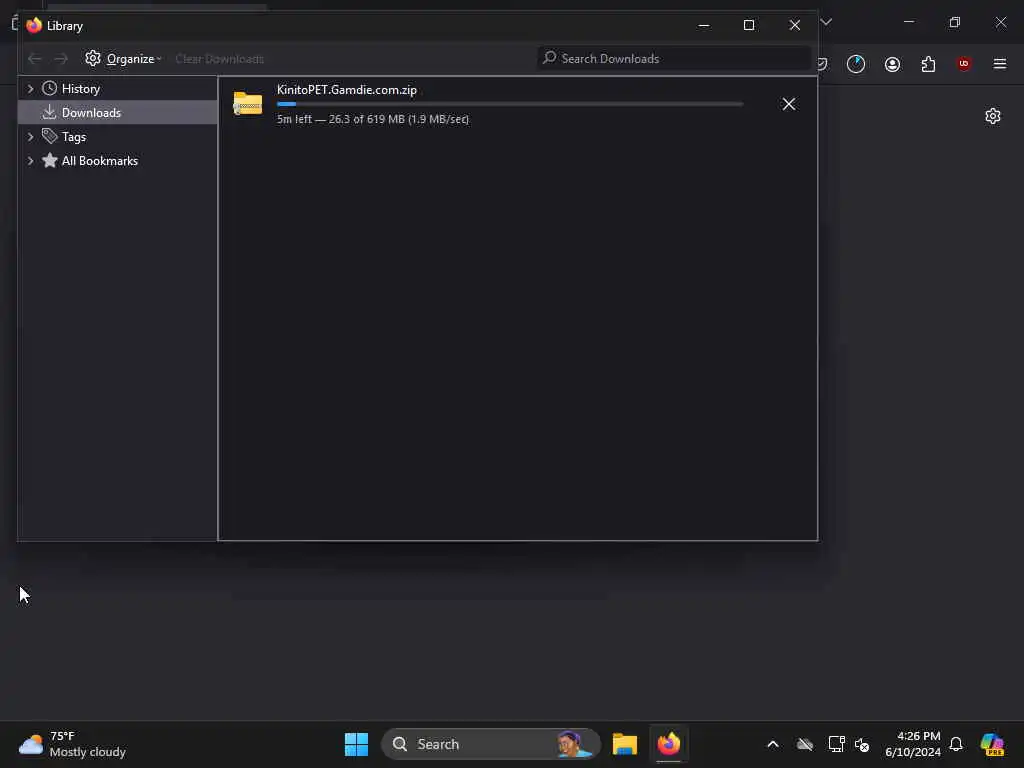Open the clock showing 4:26 PM
Screen dimensions: 1024x768
click(x=913, y=744)
